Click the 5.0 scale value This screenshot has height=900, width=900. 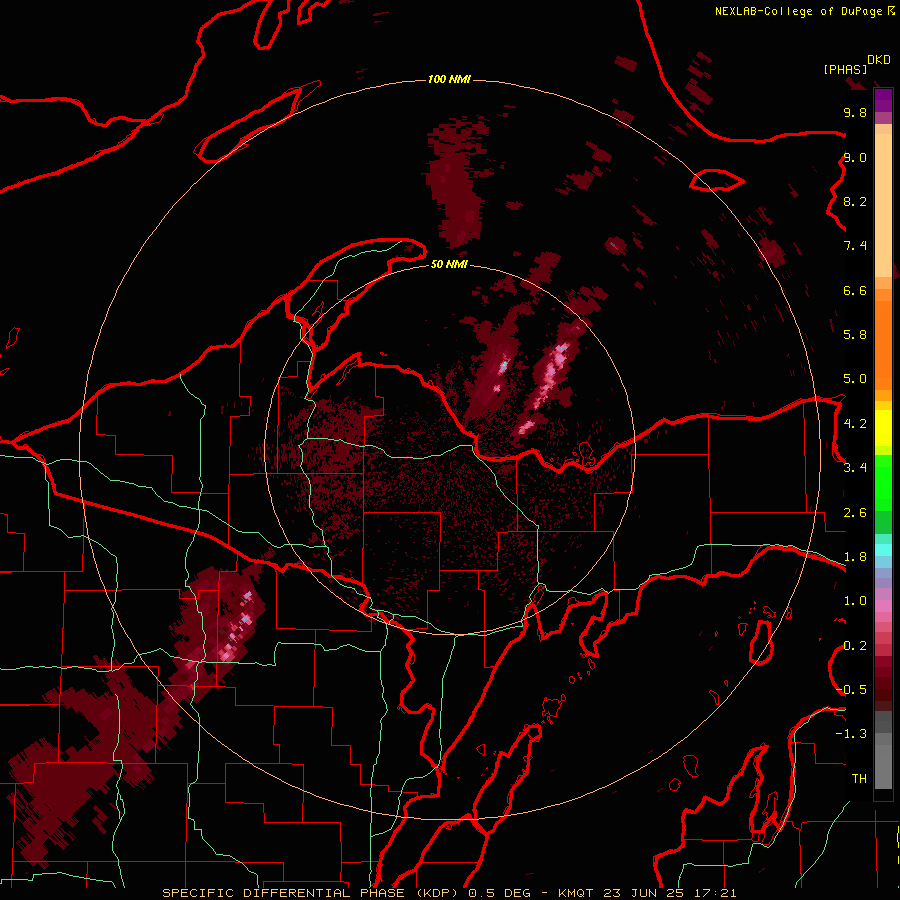[855, 379]
